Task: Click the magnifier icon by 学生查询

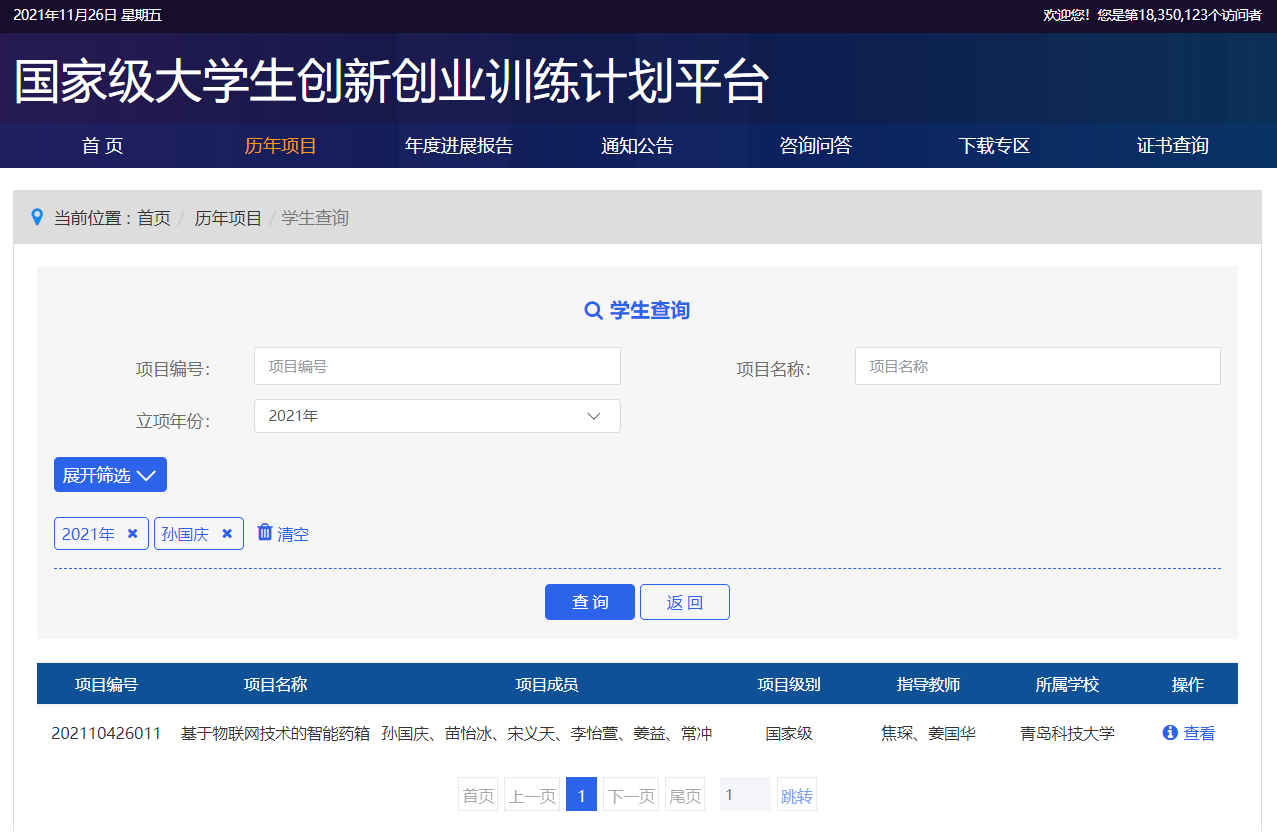Action: click(x=593, y=311)
